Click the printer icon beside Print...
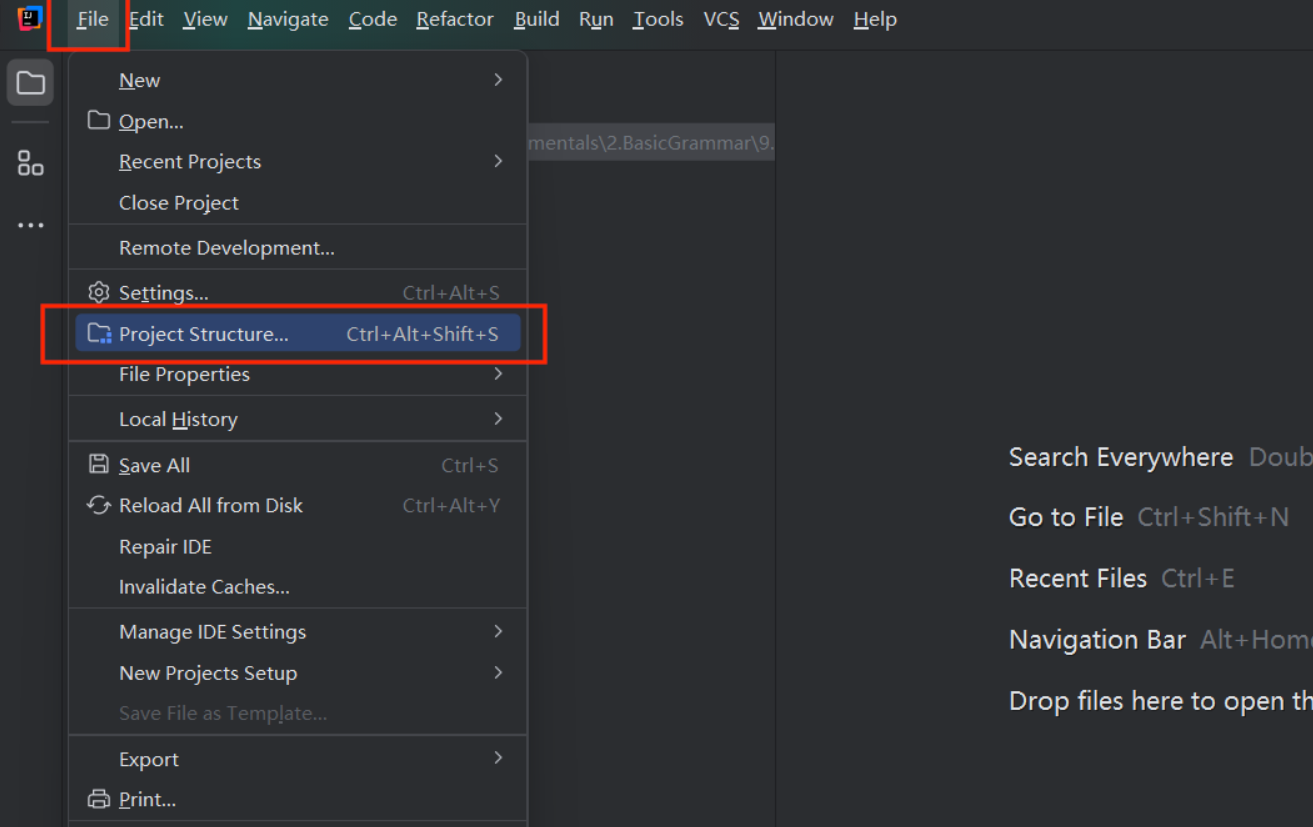 [x=98, y=799]
